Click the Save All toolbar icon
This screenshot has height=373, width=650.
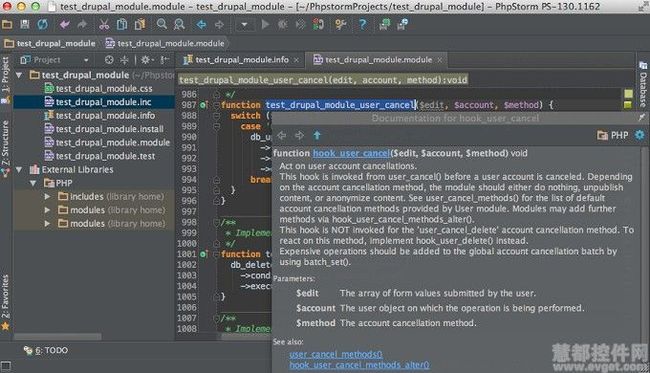(x=25, y=24)
